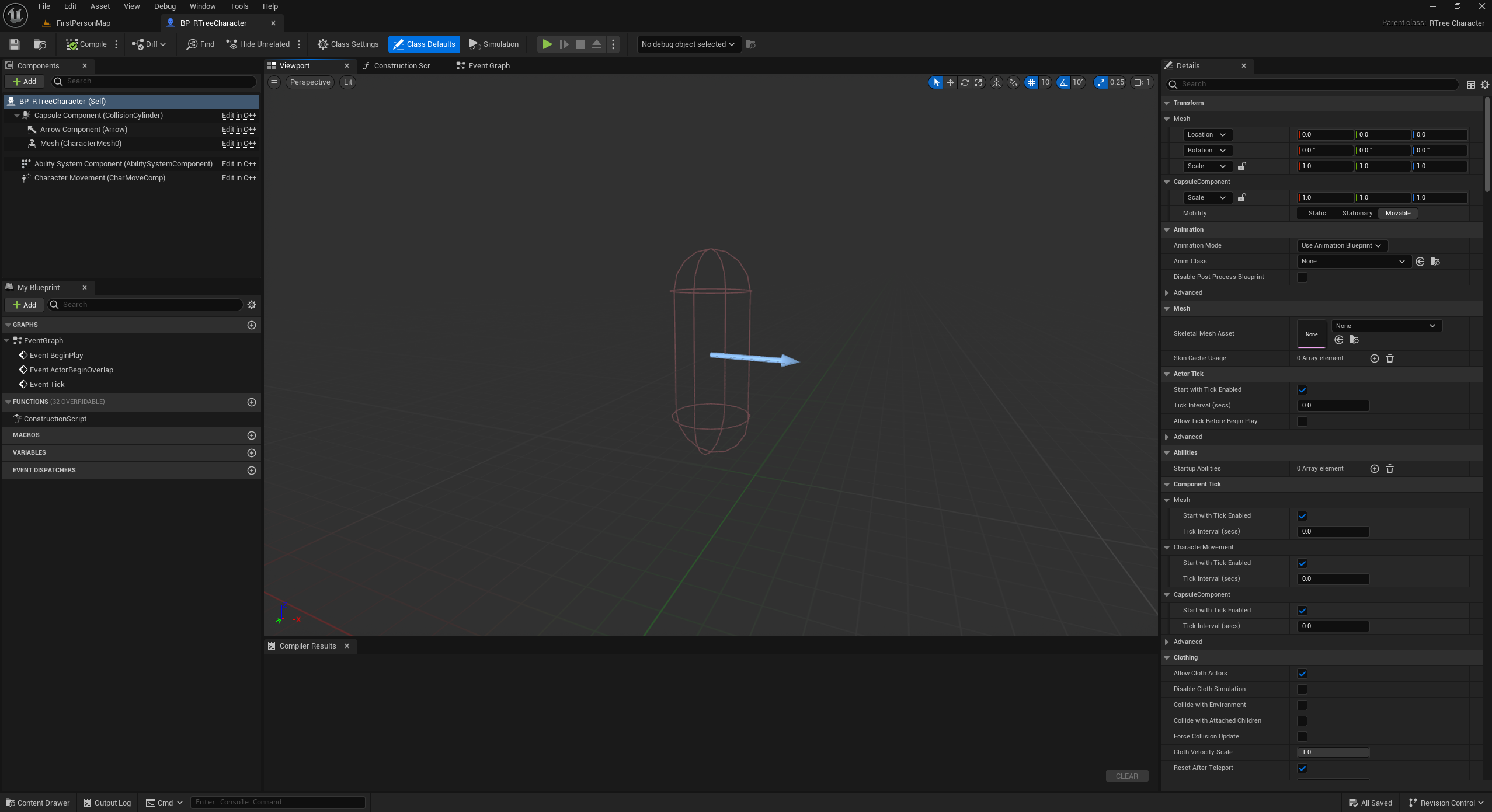Viewport: 1492px width, 812px height.
Task: Clear the Compiler Results
Action: click(1127, 776)
